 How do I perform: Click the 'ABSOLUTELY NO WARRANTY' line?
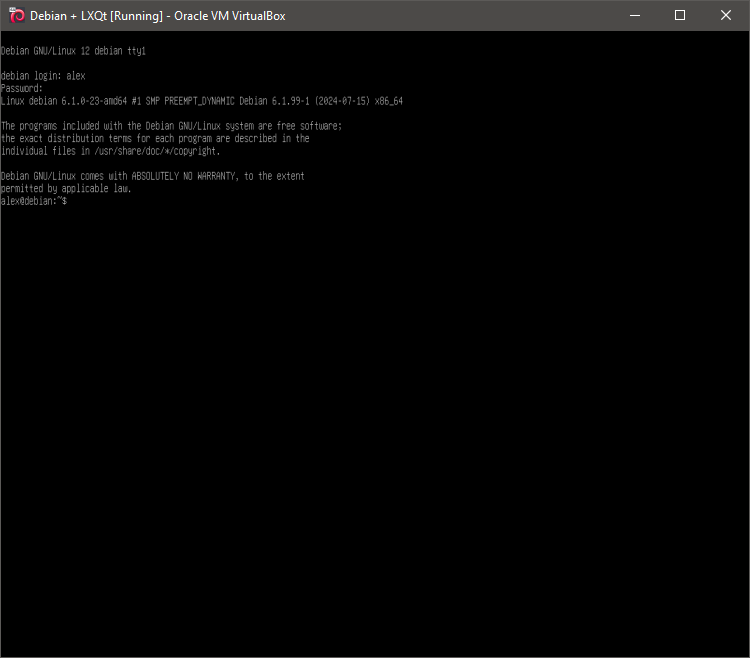coord(153,176)
